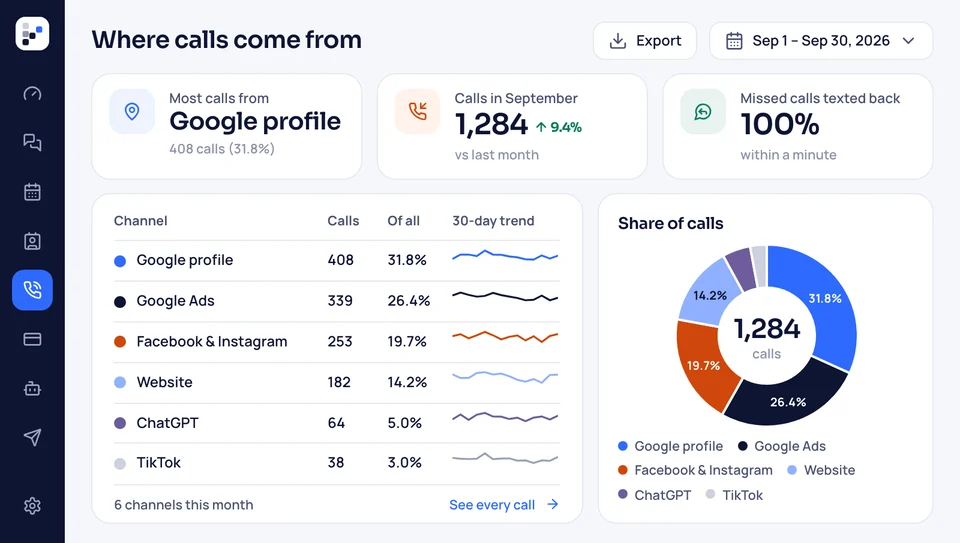Click the 6 channels this month text
The height and width of the screenshot is (543, 960).
(x=184, y=505)
